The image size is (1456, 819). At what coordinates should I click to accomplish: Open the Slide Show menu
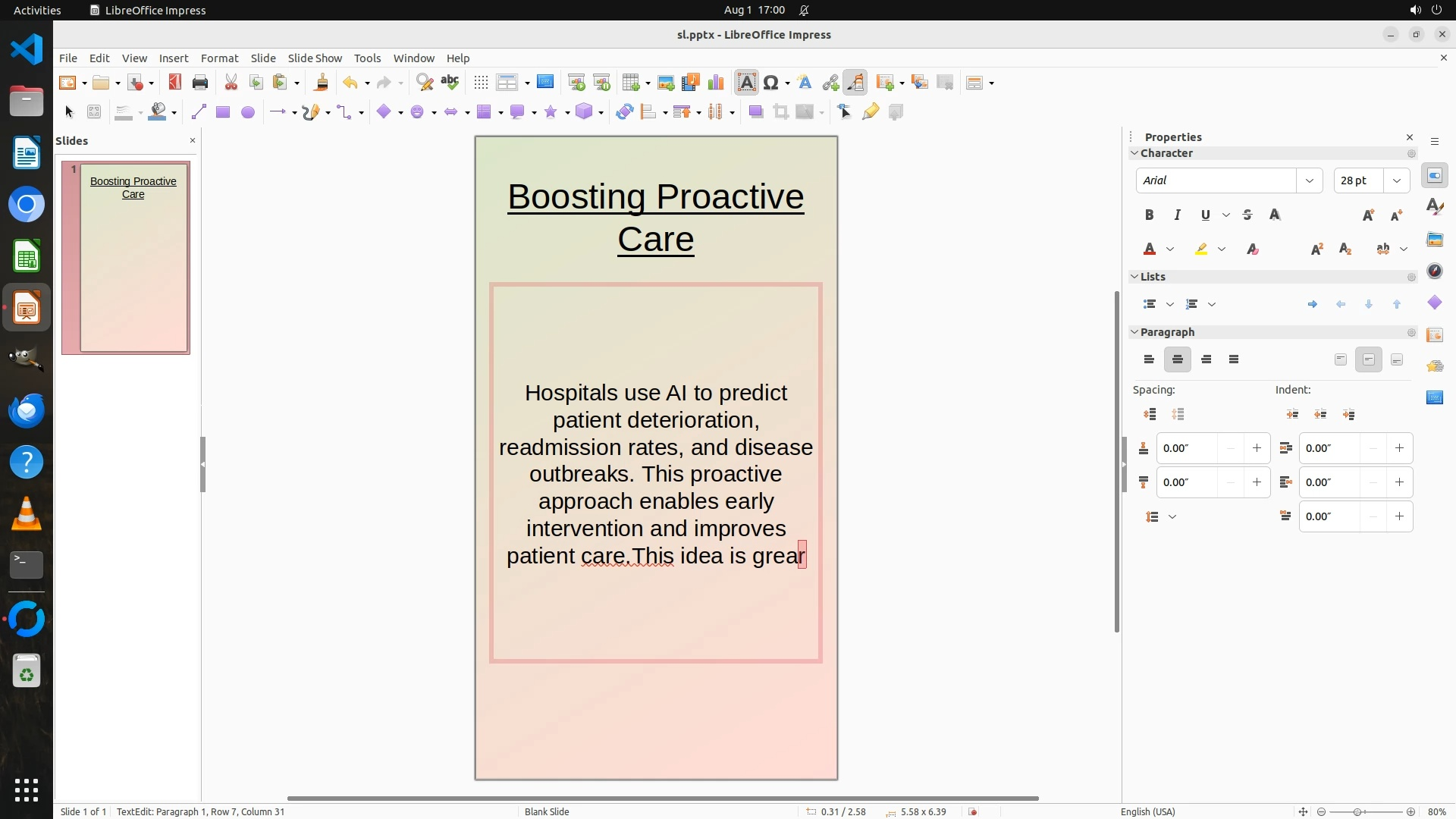point(314,58)
